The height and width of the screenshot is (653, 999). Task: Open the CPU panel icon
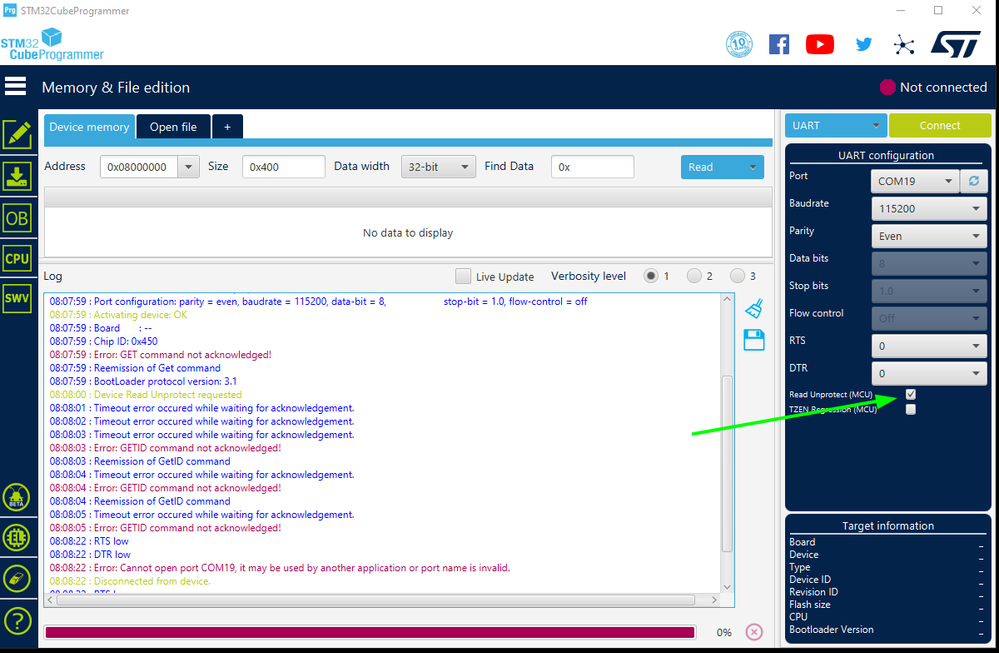click(17, 259)
